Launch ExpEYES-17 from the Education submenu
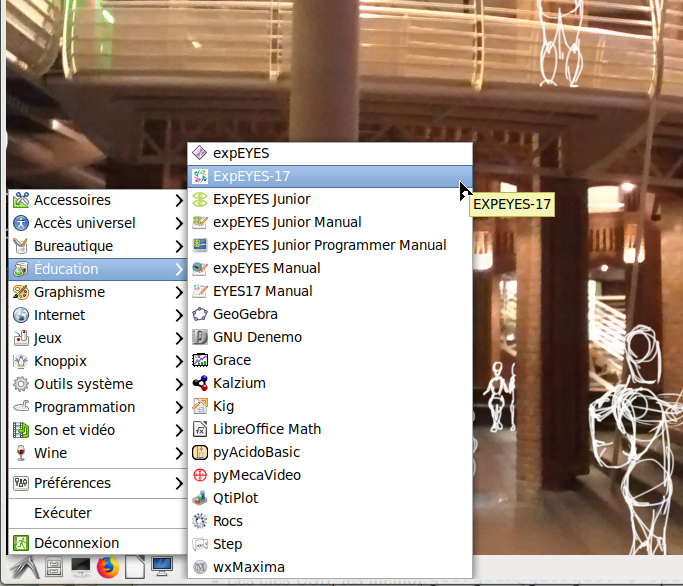Viewport: 683px width, 586px height. coord(250,176)
